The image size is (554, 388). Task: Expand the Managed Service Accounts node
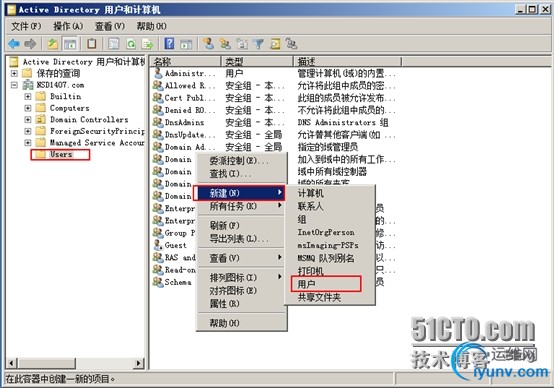pos(28,143)
